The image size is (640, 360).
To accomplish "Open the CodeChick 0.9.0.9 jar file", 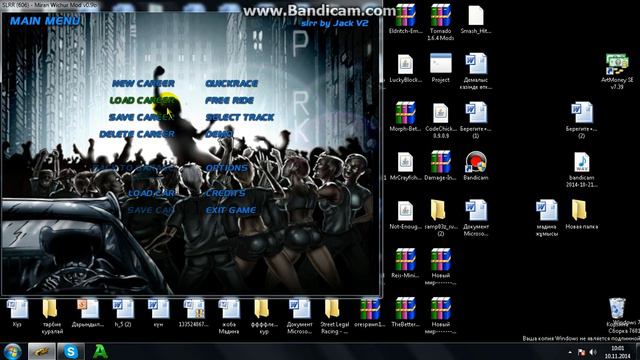I will 440,113.
